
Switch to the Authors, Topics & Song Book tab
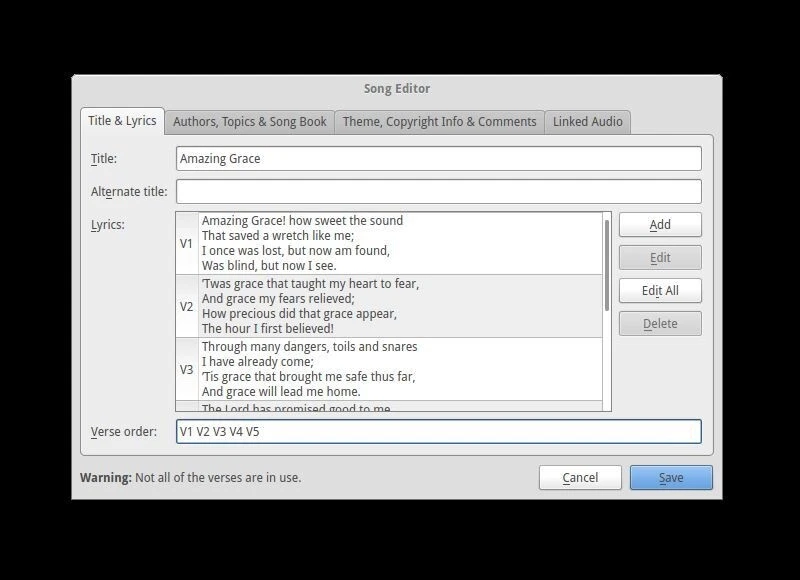coord(249,121)
